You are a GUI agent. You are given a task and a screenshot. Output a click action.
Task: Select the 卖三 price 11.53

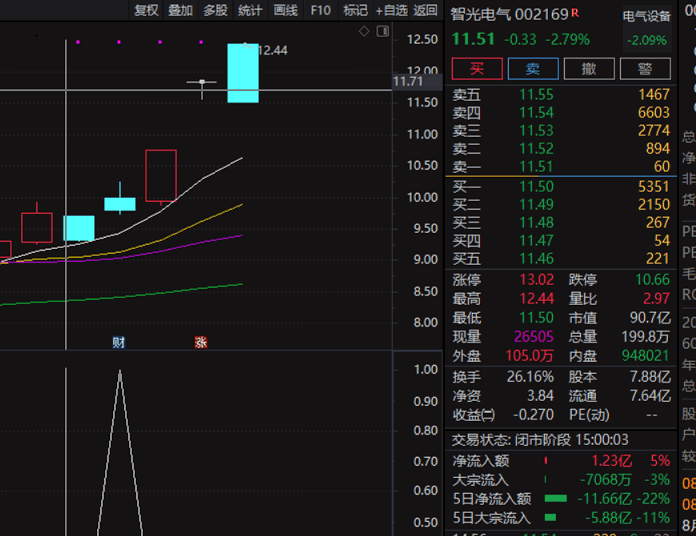pyautogui.click(x=536, y=130)
